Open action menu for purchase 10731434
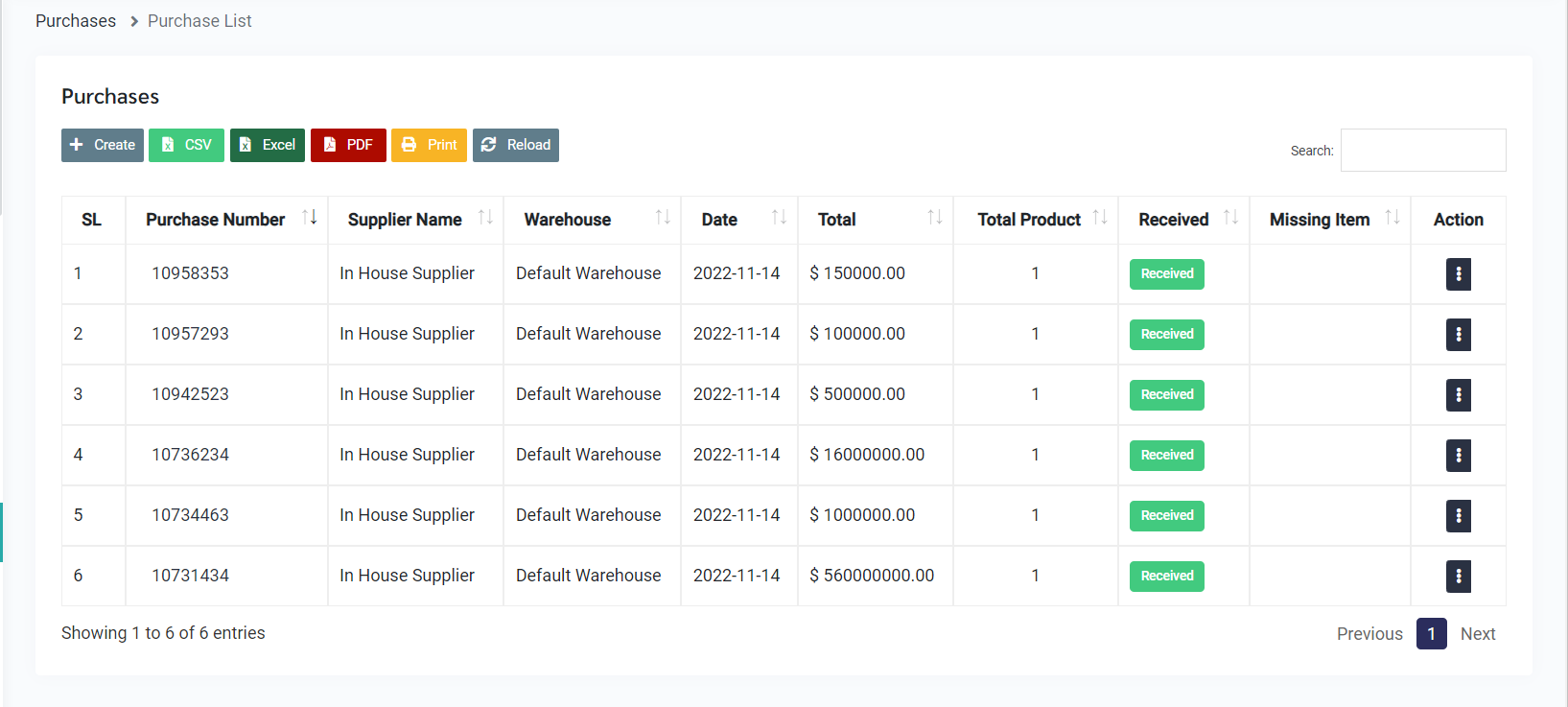 coord(1458,577)
